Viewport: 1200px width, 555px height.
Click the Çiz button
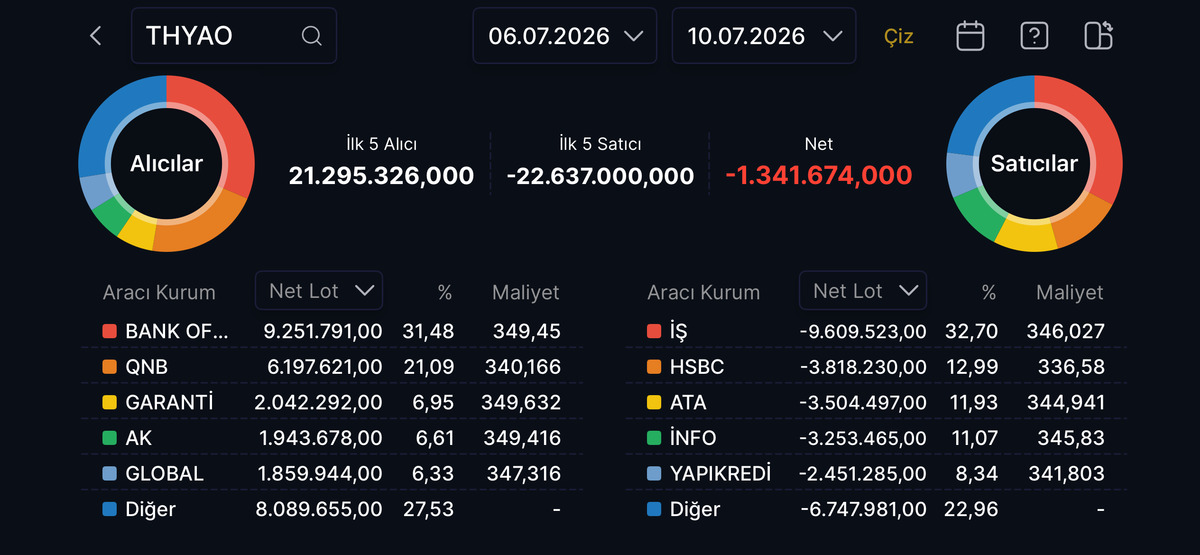click(x=899, y=36)
